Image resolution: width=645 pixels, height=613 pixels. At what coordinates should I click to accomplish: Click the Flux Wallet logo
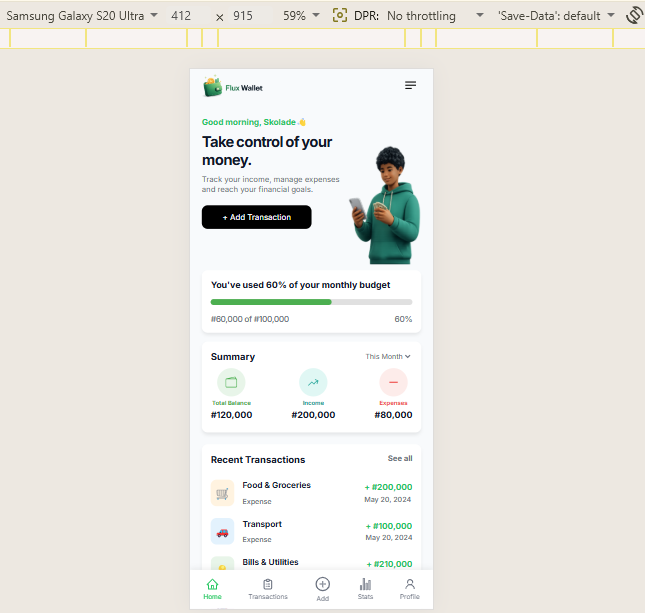tap(233, 86)
